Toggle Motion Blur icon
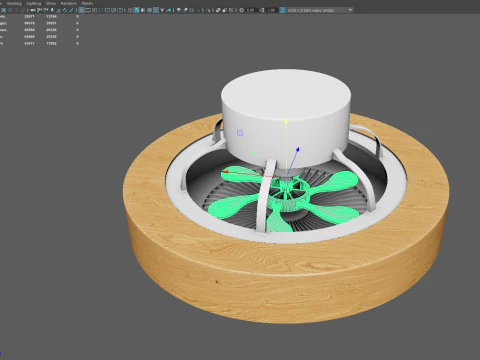The image size is (480, 360). 185,10
